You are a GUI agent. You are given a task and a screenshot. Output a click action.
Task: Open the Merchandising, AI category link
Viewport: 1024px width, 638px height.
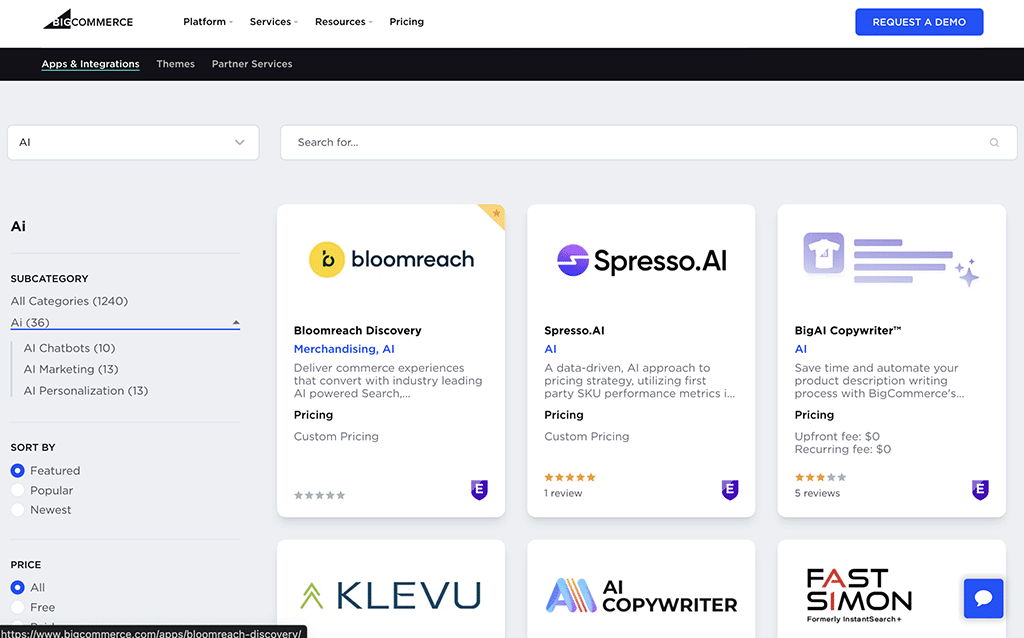[344, 349]
